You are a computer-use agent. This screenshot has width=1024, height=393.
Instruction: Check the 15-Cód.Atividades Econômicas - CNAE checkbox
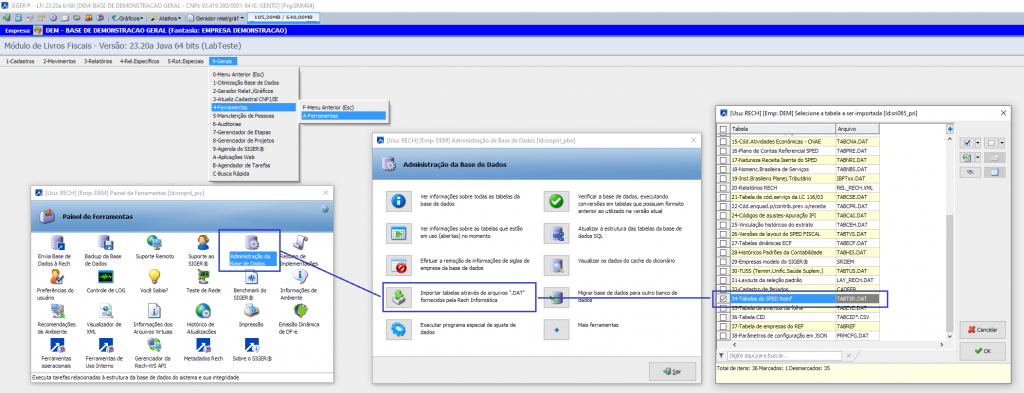click(x=723, y=142)
